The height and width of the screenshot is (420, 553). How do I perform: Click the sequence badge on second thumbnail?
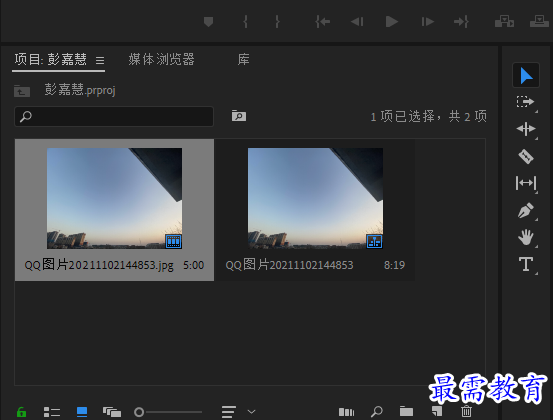[x=374, y=242]
